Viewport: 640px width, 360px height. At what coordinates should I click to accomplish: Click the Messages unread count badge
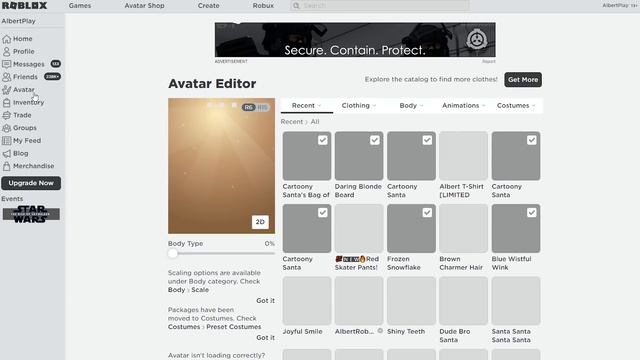pos(56,64)
